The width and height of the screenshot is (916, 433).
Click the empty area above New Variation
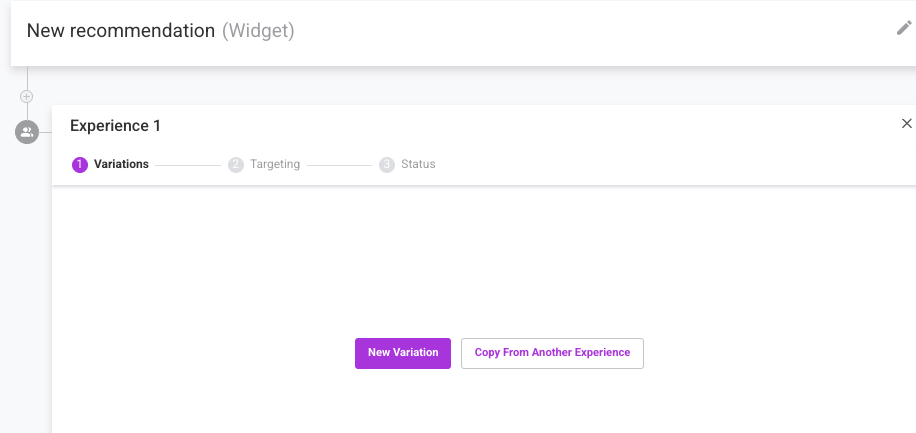point(484,261)
